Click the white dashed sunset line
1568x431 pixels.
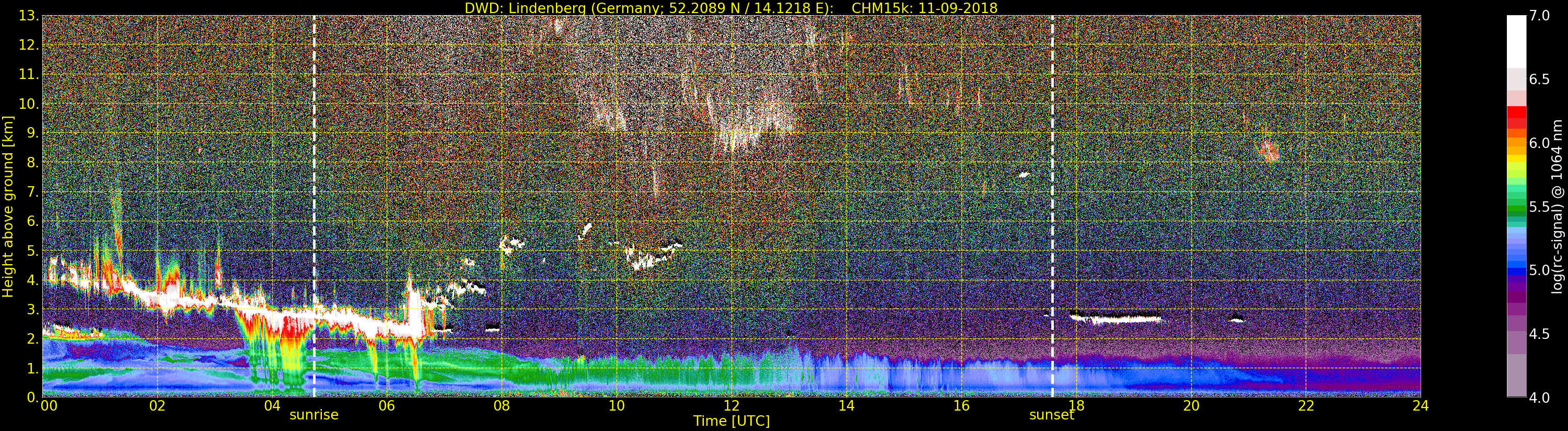tap(1052, 206)
